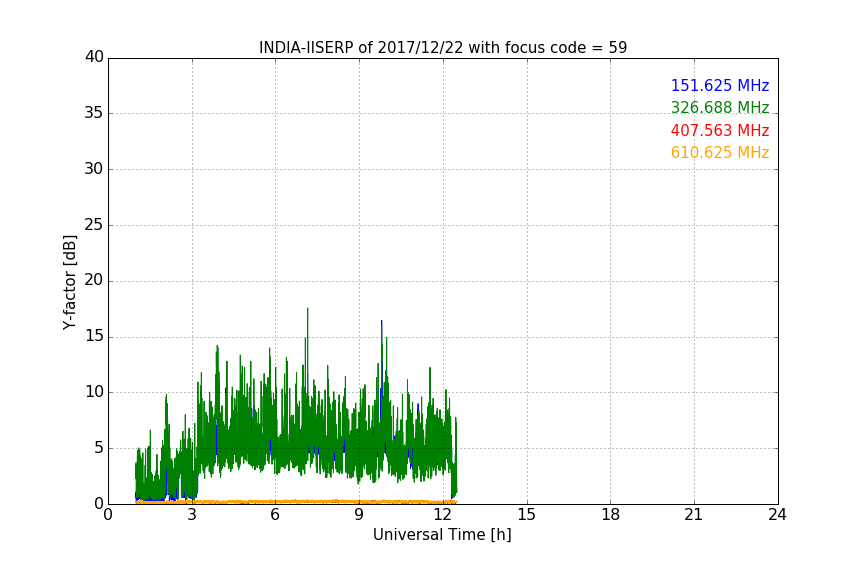
Task: Click the y-axis tick label 25
Action: point(94,225)
